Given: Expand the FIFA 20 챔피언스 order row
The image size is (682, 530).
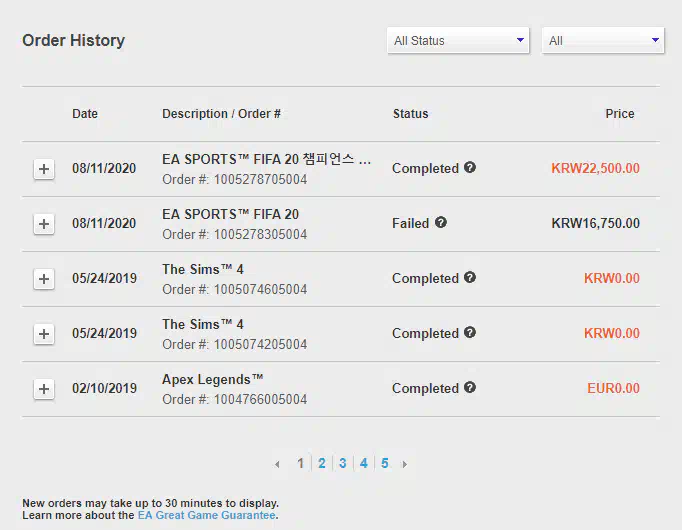Looking at the screenshot, I should [x=44, y=169].
